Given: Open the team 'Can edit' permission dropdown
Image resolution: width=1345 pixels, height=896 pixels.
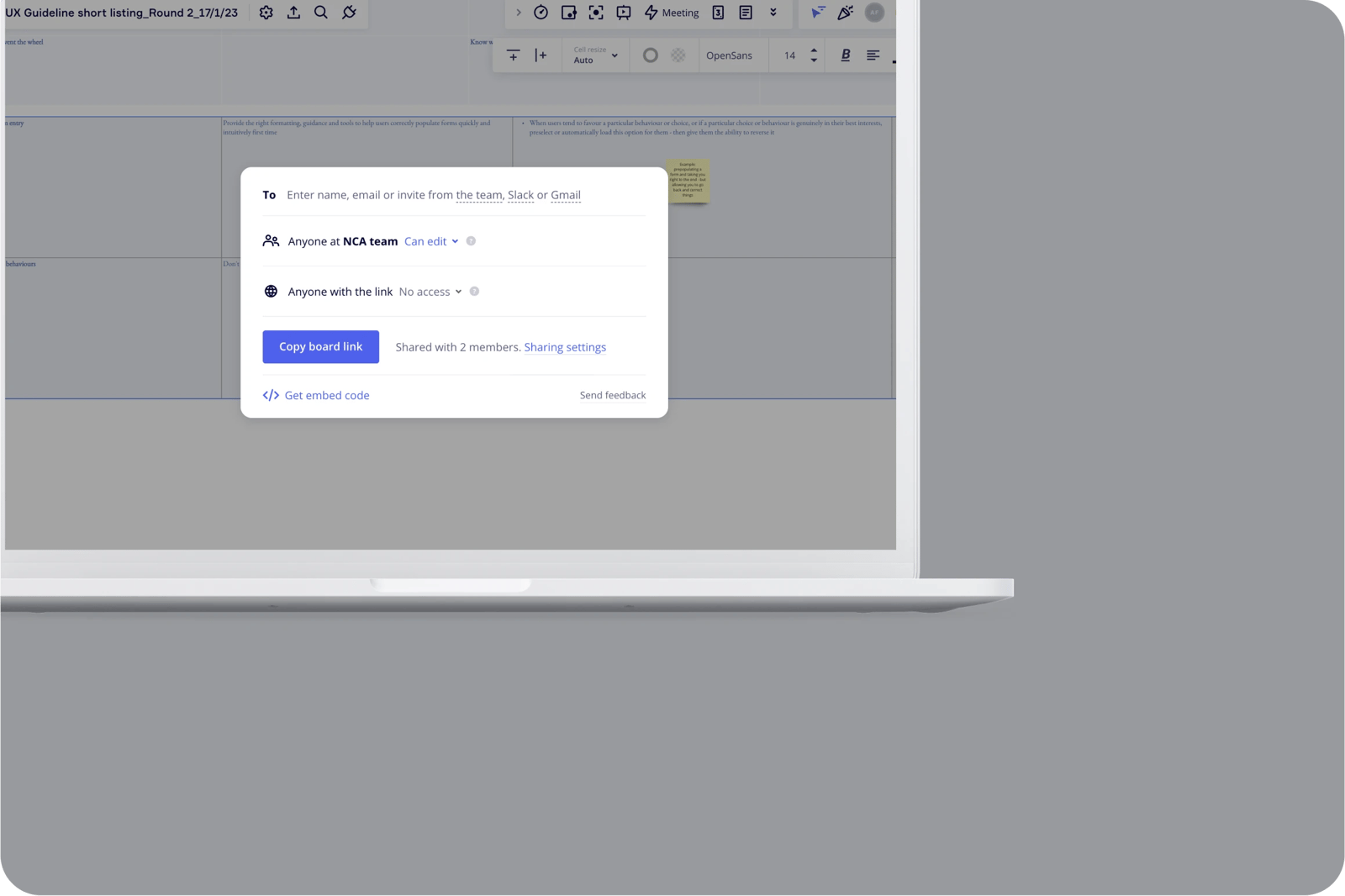Looking at the screenshot, I should tap(431, 241).
